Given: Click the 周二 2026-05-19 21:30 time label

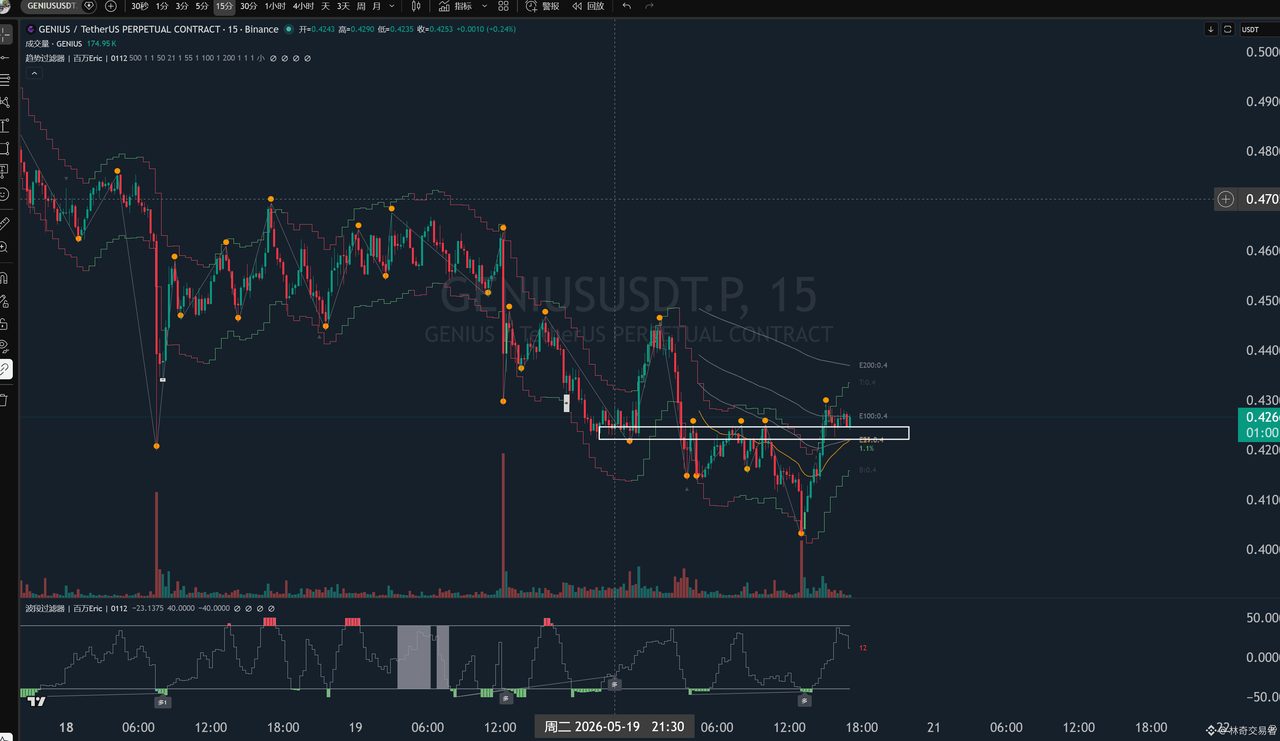Looking at the screenshot, I should point(614,727).
